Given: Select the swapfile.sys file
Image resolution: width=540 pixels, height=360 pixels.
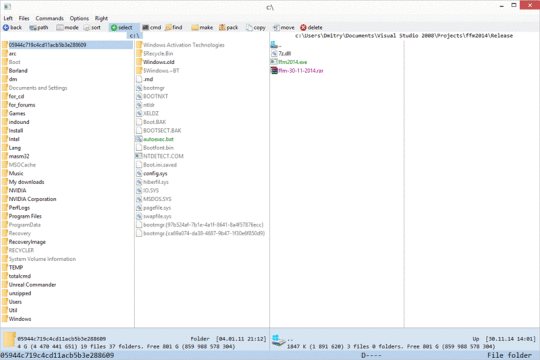Looking at the screenshot, I should [157, 216].
